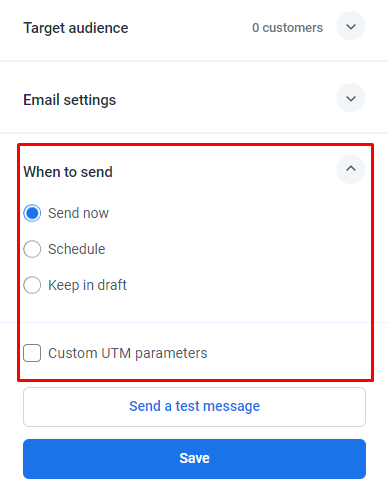This screenshot has width=387, height=502.
Task: Expand the Email settings chevron
Action: point(351,98)
